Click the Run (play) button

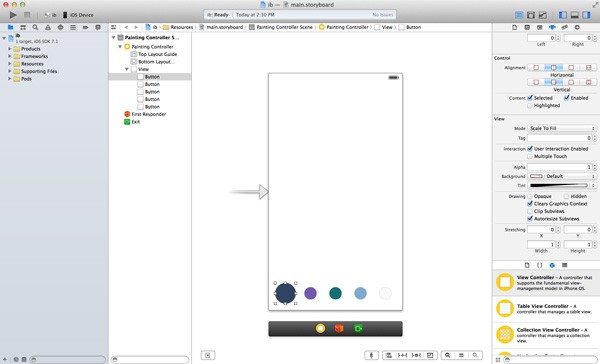coord(13,15)
